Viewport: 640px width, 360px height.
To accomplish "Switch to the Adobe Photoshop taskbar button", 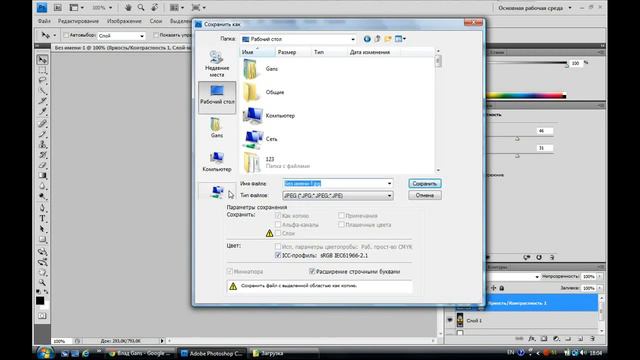I will click(x=212, y=353).
